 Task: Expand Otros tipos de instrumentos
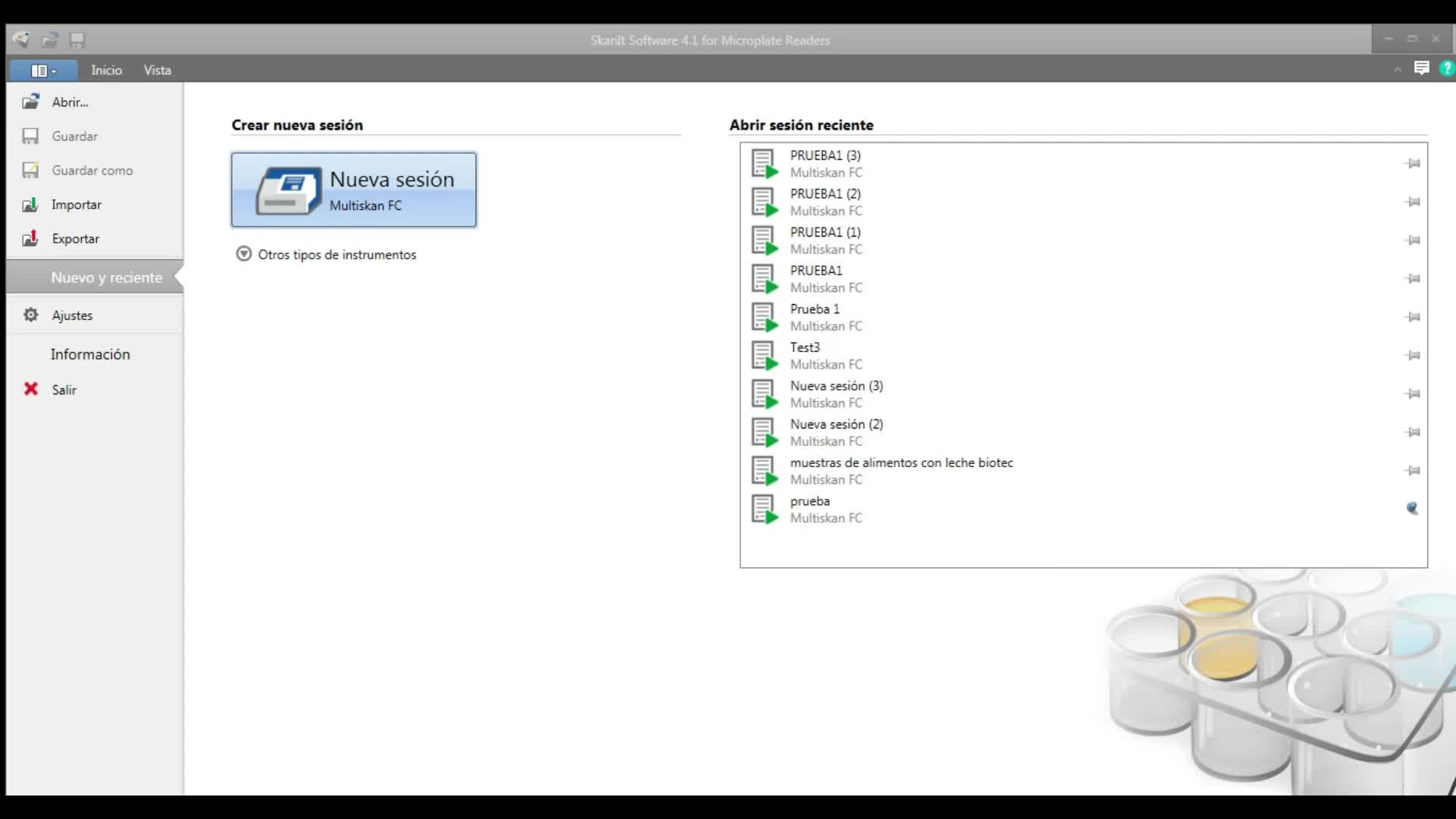243,254
